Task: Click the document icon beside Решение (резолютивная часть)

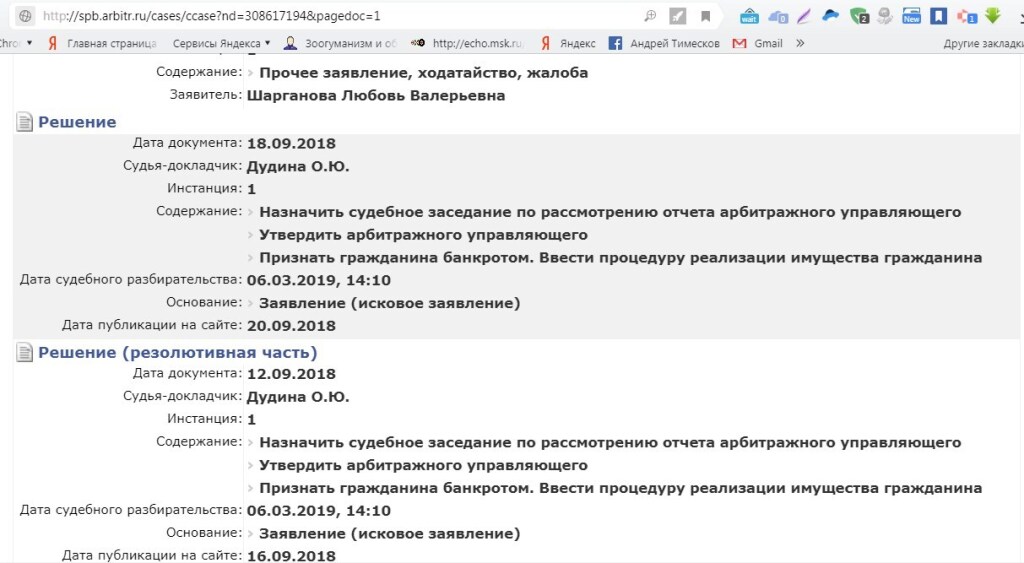Action: [x=25, y=353]
